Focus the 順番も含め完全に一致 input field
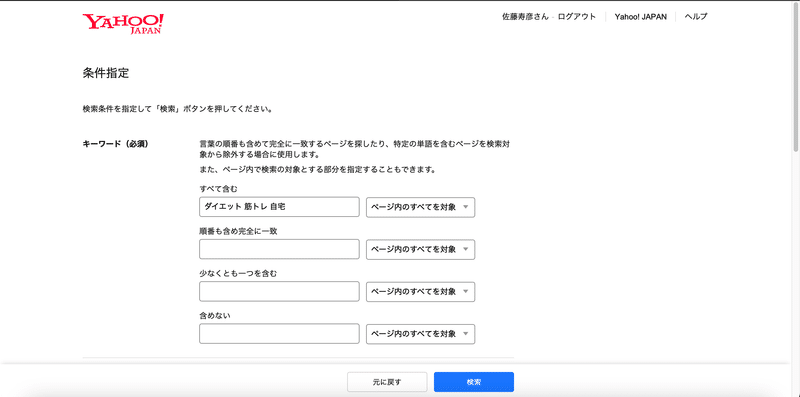The image size is (800, 397). 279,250
